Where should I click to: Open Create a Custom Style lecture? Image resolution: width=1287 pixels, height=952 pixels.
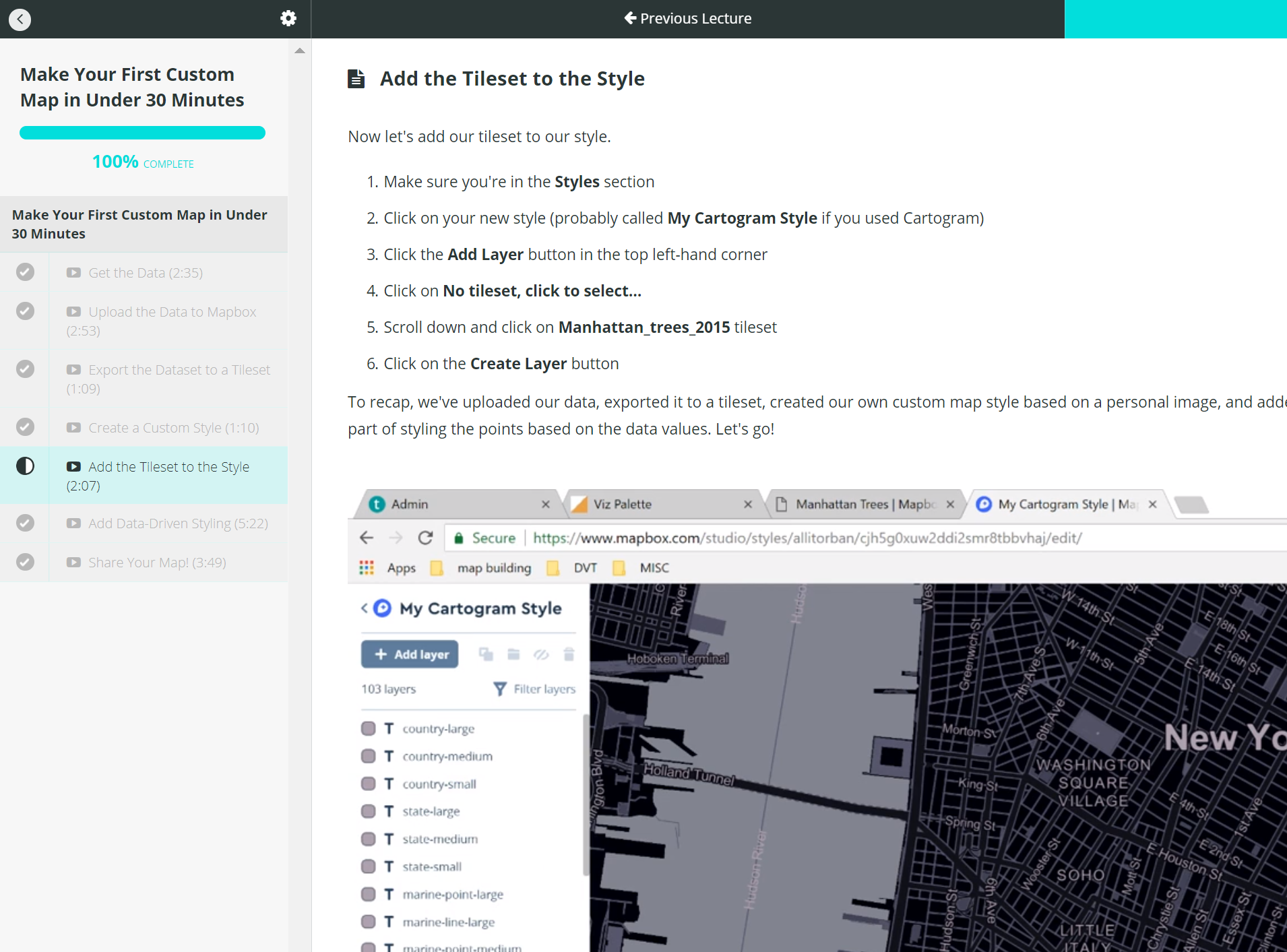[x=162, y=428]
